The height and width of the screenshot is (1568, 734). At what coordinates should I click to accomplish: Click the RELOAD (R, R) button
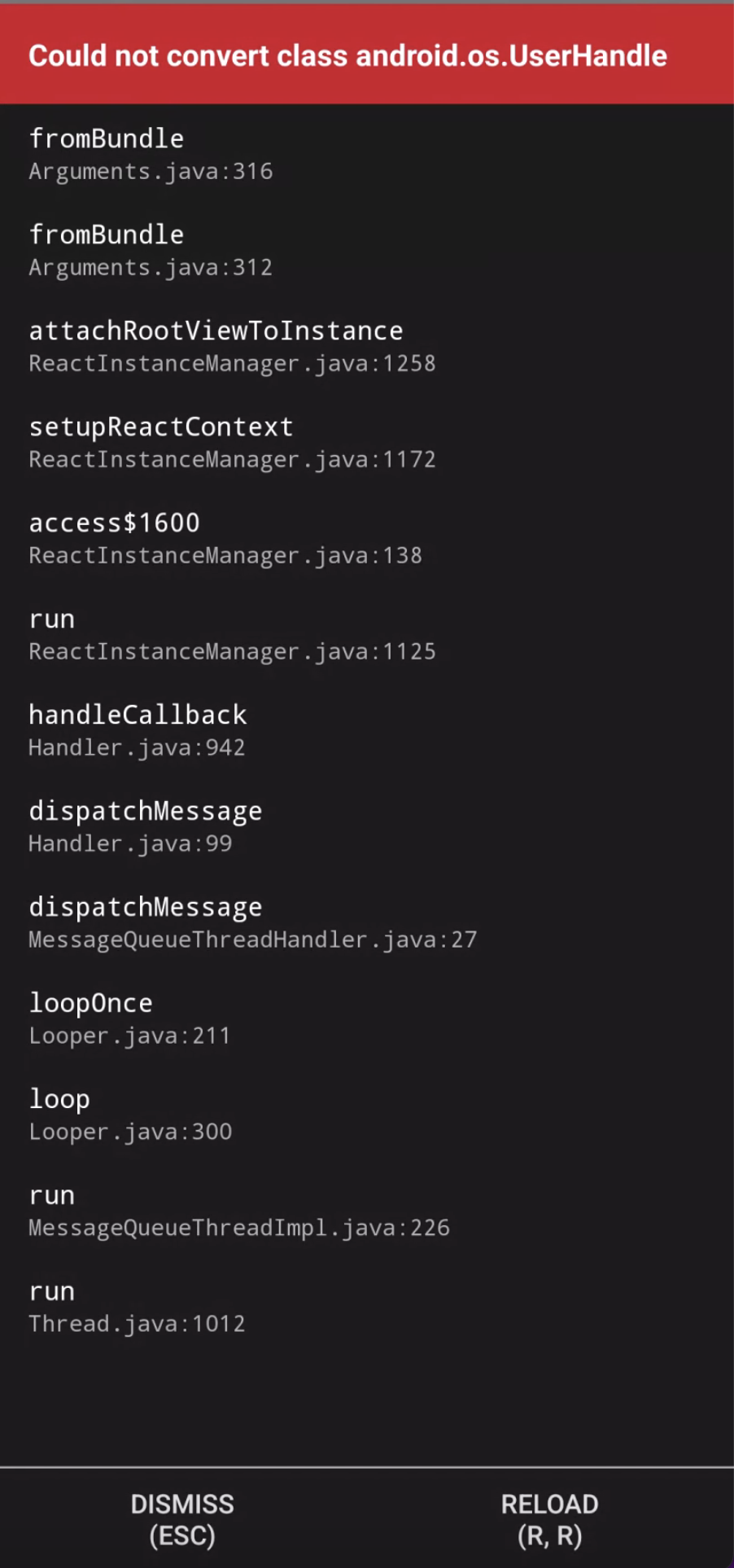coord(549,1519)
